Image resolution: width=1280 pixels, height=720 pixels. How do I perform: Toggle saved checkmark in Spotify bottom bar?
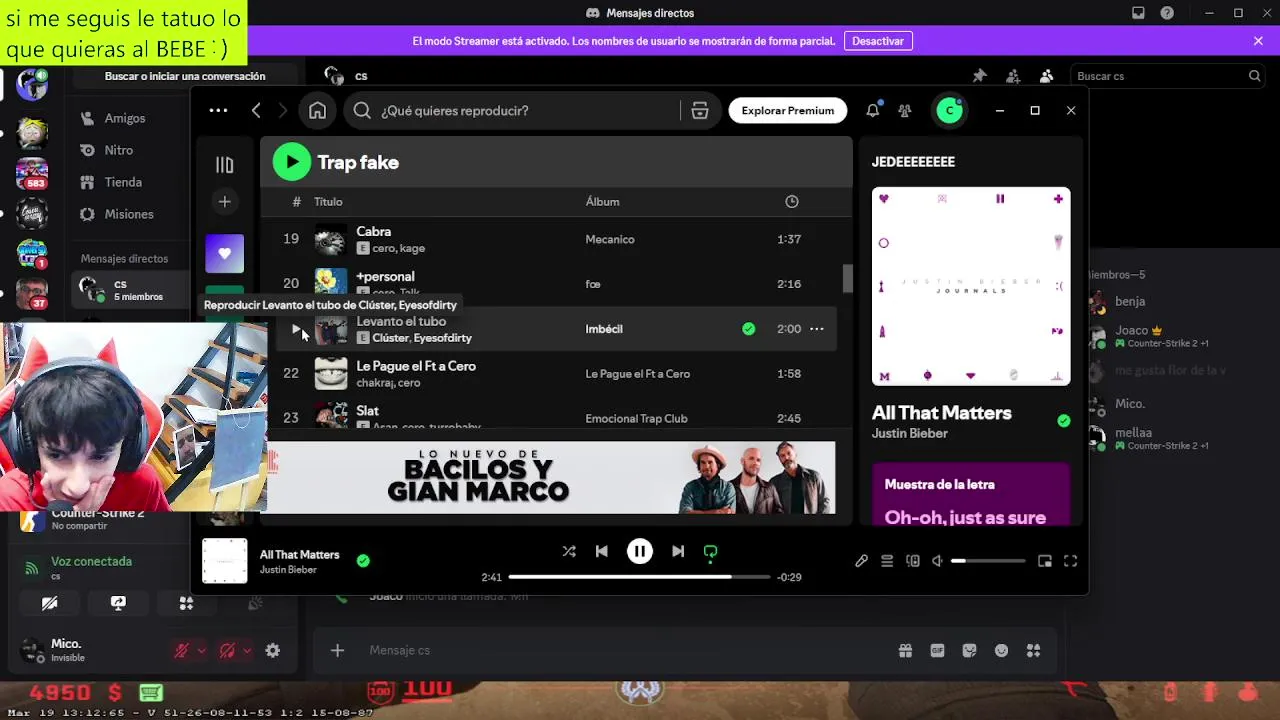pos(363,561)
